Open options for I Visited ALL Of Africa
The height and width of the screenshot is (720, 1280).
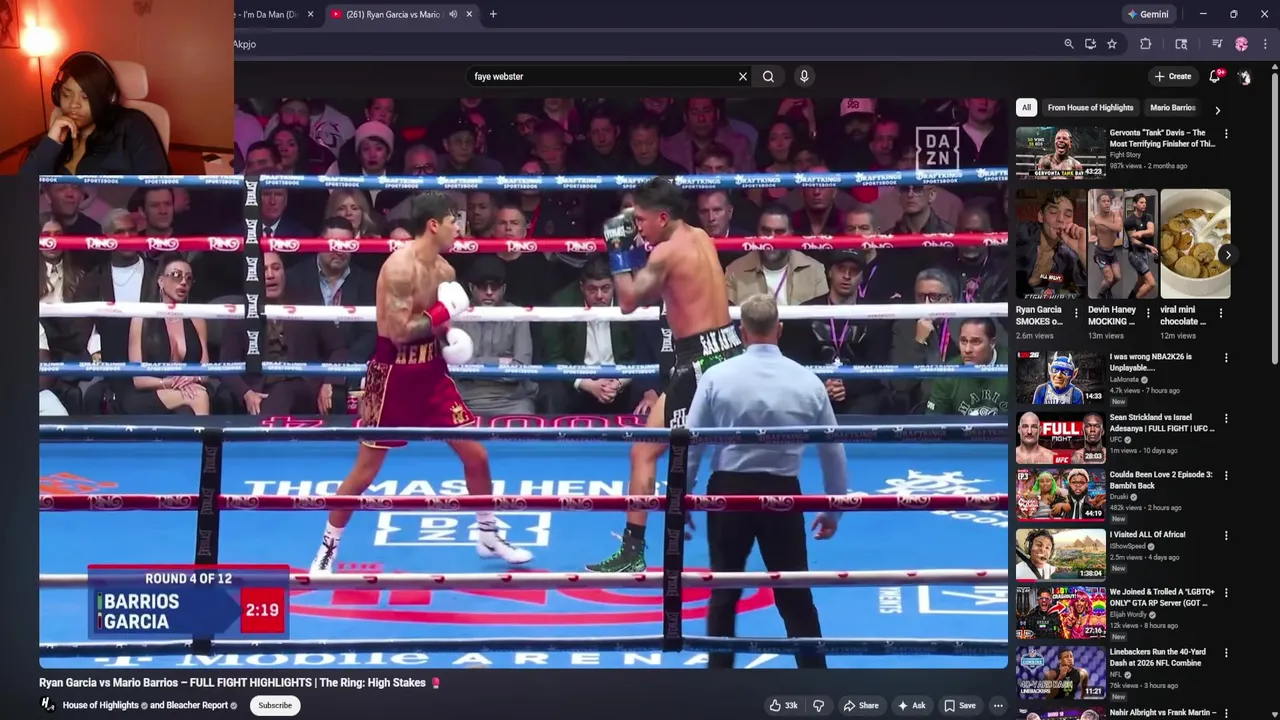coord(1226,535)
